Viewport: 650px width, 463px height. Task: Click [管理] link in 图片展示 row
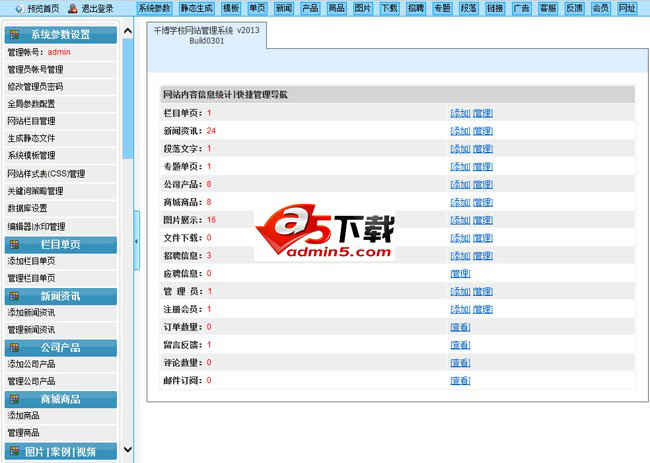tap(483, 220)
